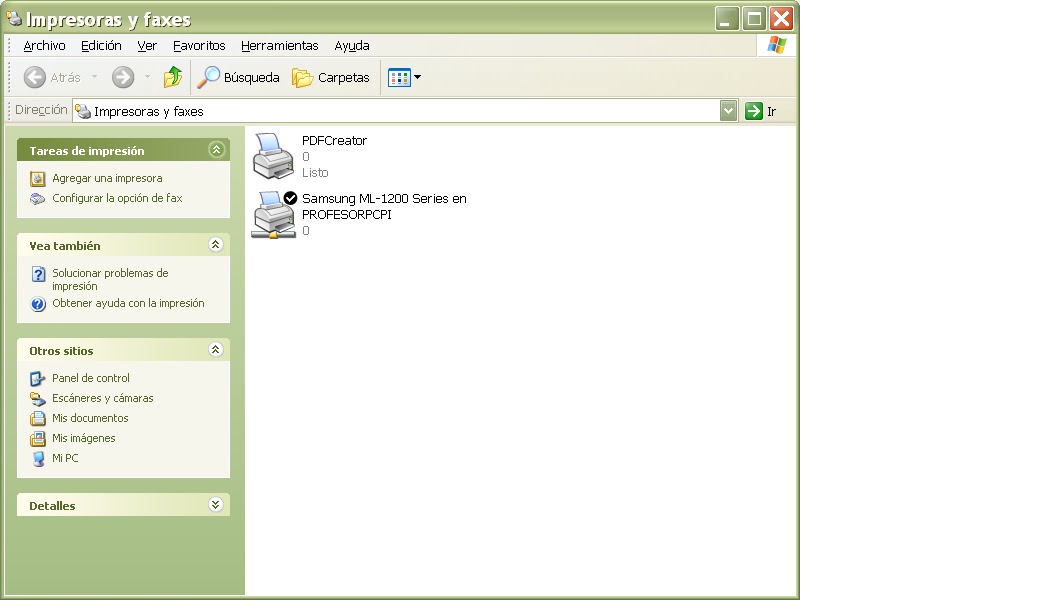Click the troubleshoot question mark icon

click(x=39, y=274)
